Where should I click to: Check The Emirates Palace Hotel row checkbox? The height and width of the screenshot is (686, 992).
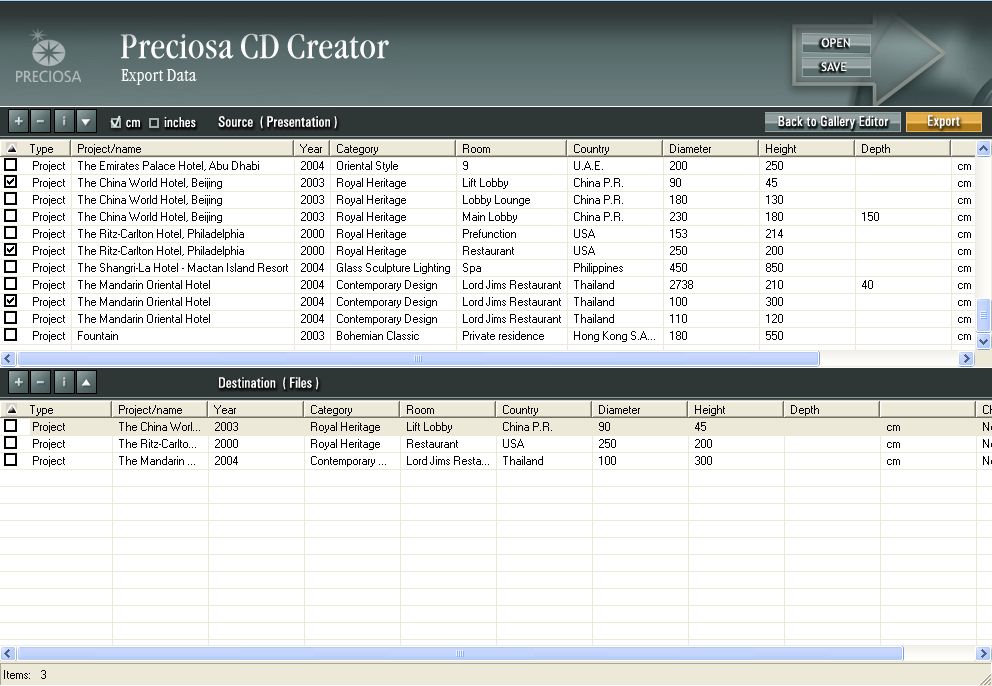pyautogui.click(x=11, y=165)
